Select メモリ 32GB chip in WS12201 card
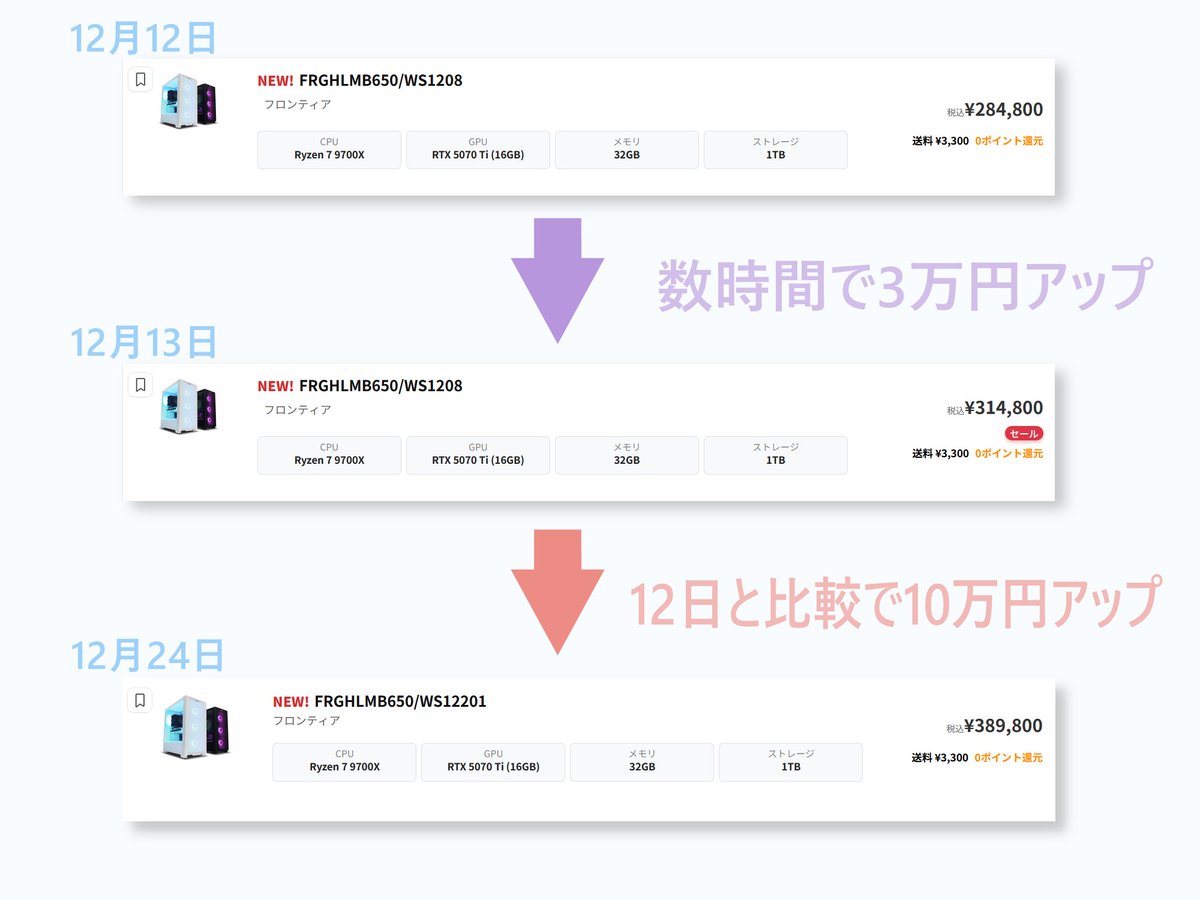The image size is (1200, 900). point(642,762)
